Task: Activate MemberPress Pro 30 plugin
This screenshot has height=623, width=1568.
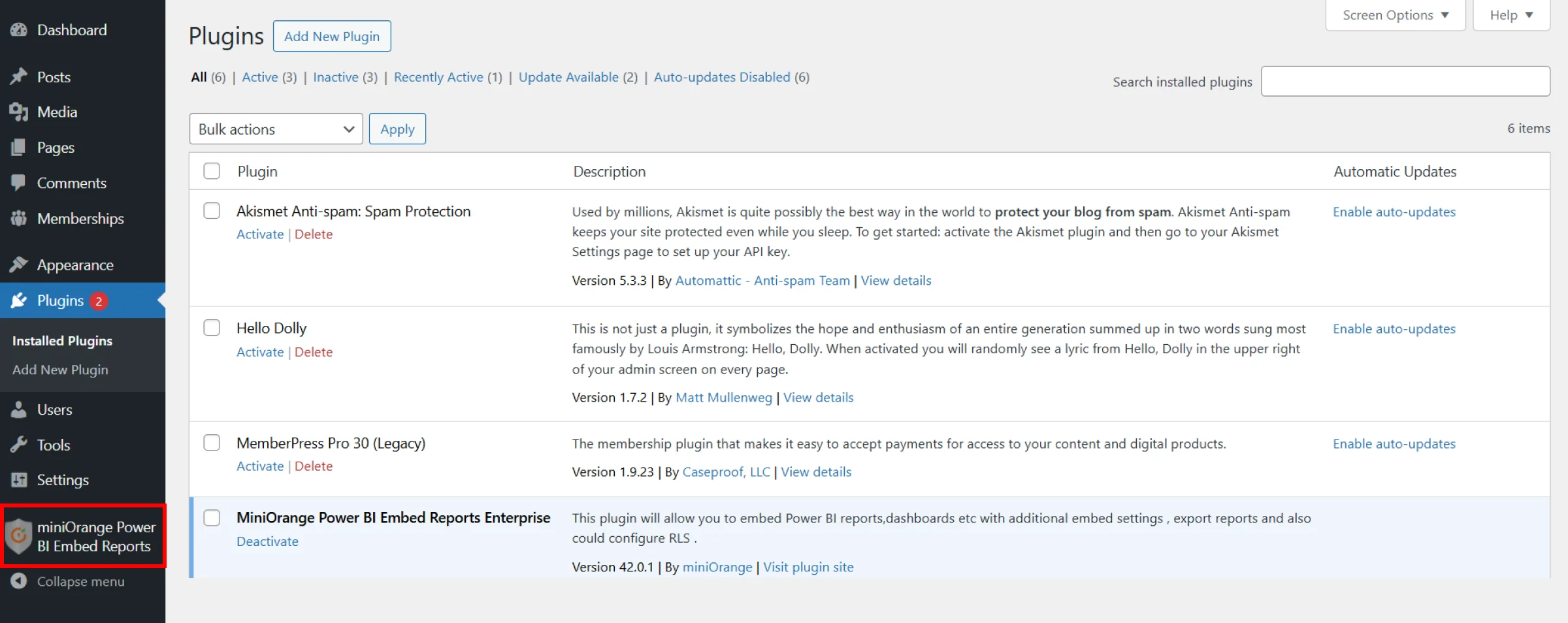Action: click(x=260, y=466)
